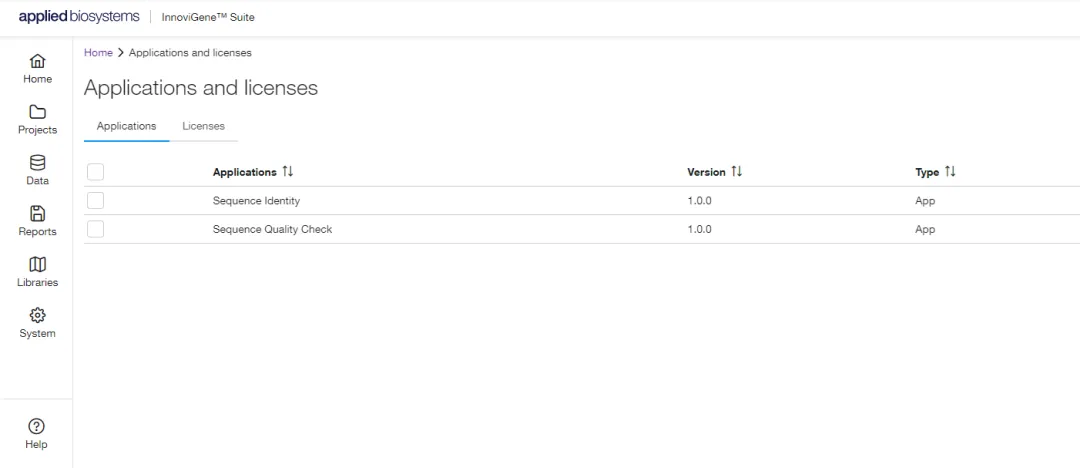The image size is (1080, 468).
Task: Check the Sequence Quality Check row checkbox
Action: 96,229
